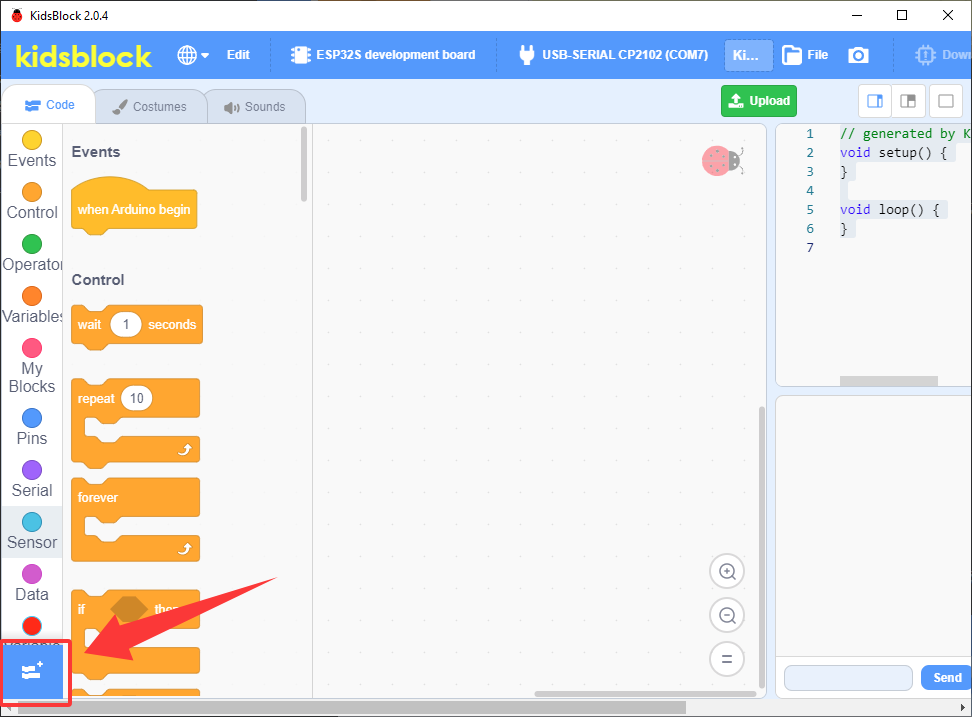This screenshot has height=717, width=972.
Task: Click the add extension button
Action: [x=33, y=672]
